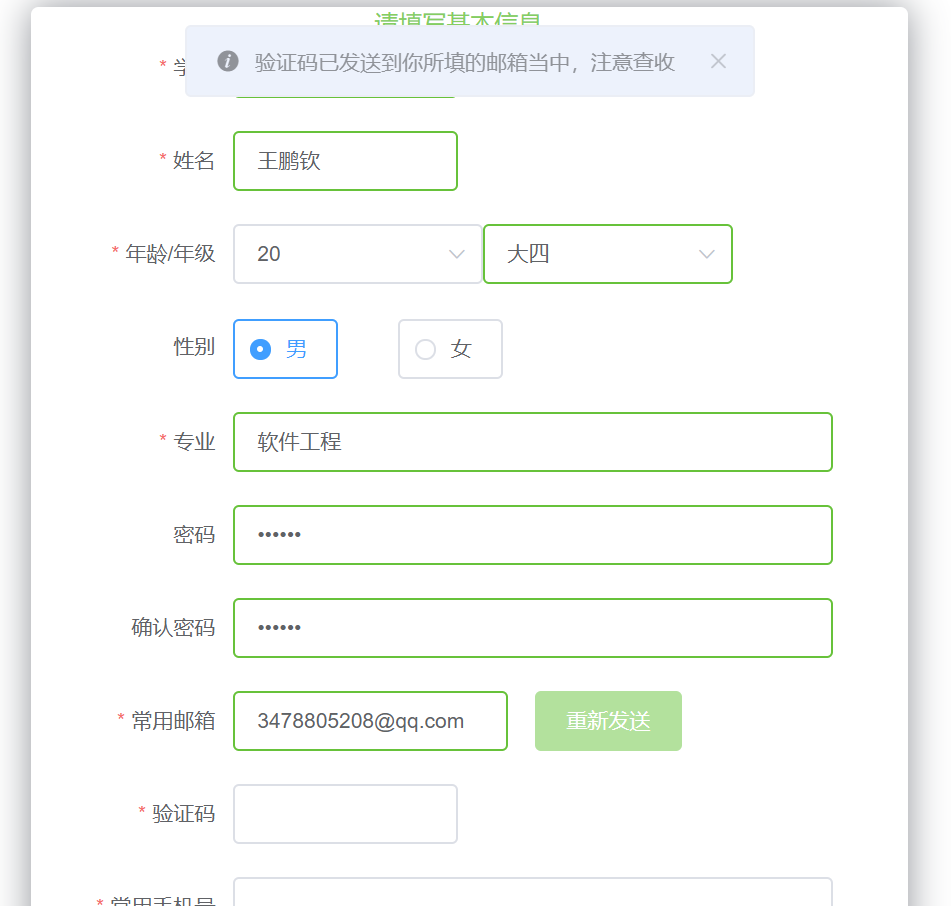The width and height of the screenshot is (951, 906).
Task: Click the notification message text
Action: click(465, 62)
